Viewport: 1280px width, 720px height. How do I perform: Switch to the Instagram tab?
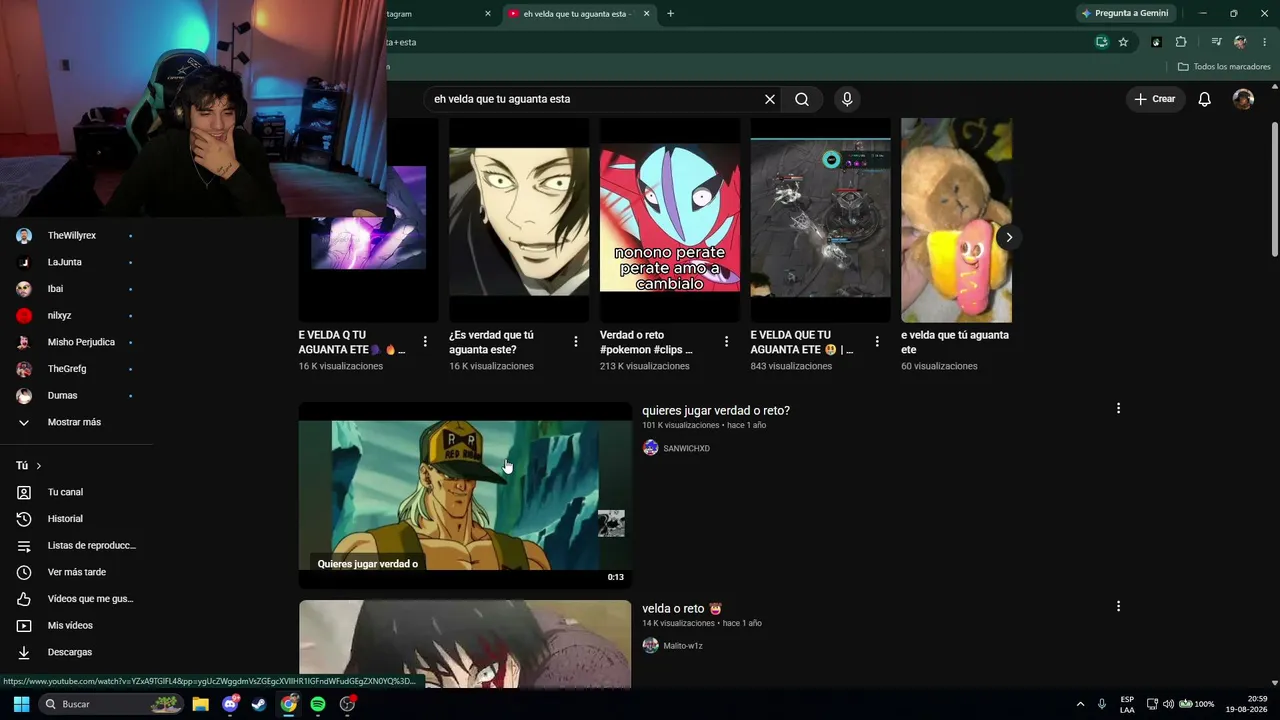pyautogui.click(x=435, y=14)
